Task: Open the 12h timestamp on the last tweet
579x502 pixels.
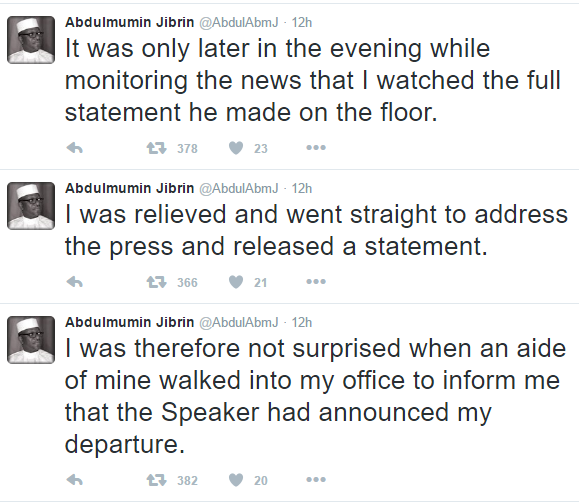Action: 302,322
